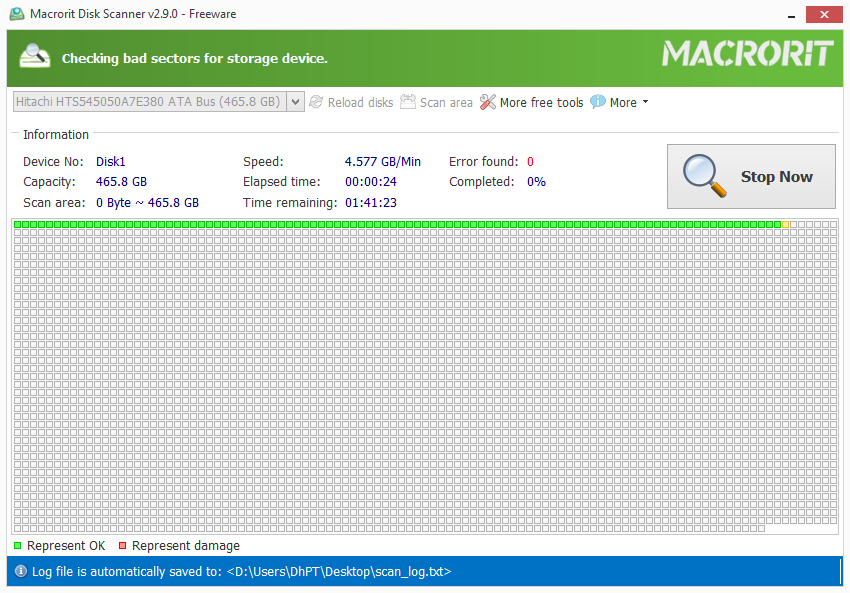The width and height of the screenshot is (850, 593).
Task: Close the Macrorit Disk Scanner window
Action: click(824, 14)
